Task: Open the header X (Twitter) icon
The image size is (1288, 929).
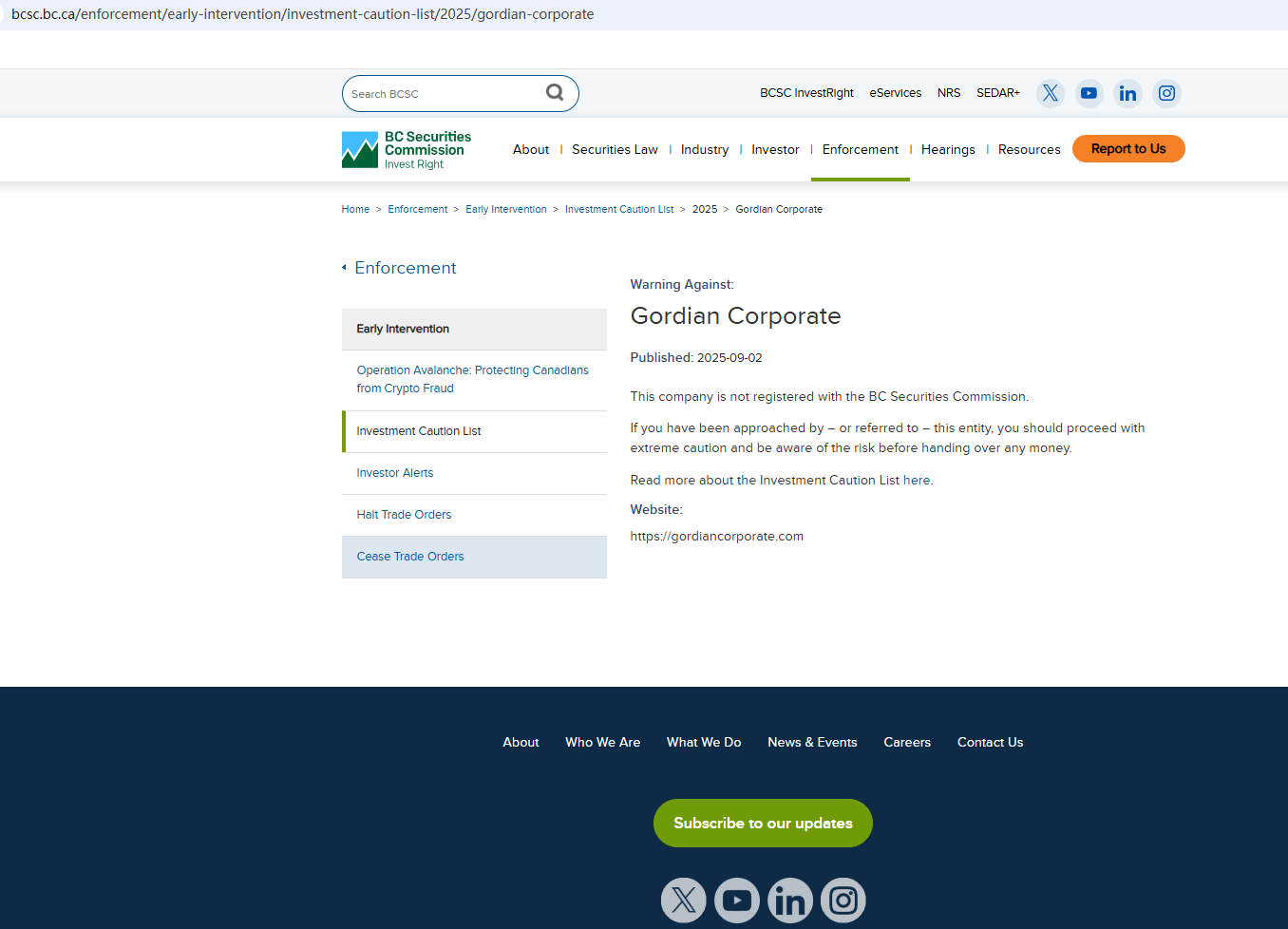Action: 1050,93
